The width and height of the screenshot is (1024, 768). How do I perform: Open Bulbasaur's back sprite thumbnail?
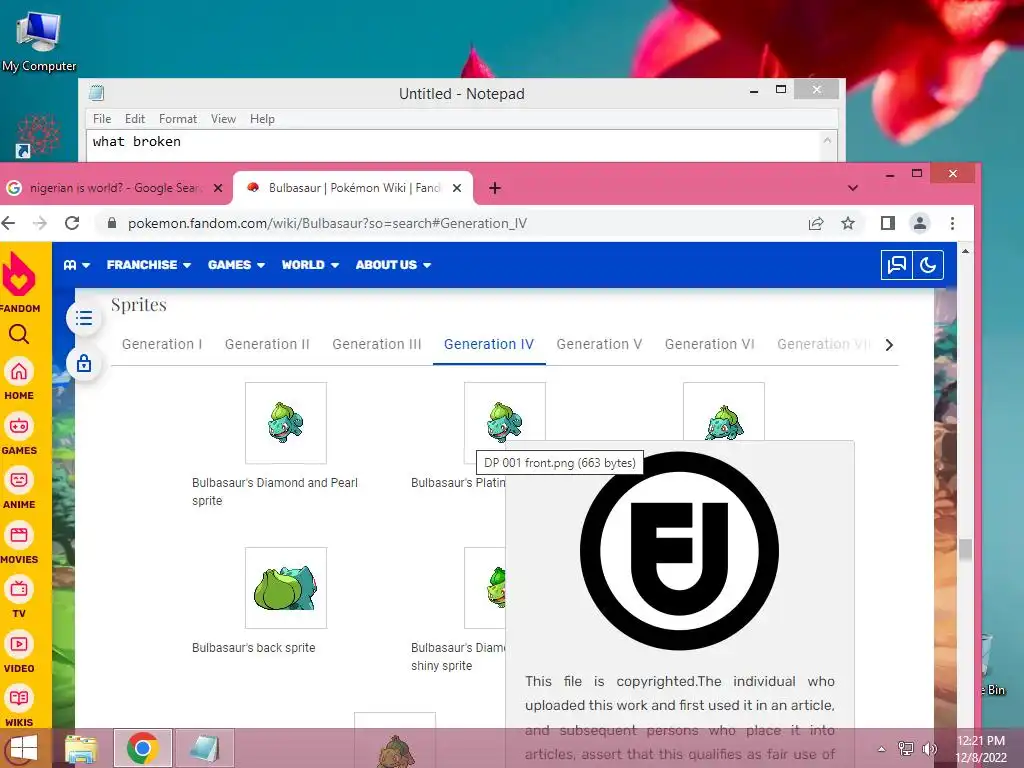[x=286, y=588]
